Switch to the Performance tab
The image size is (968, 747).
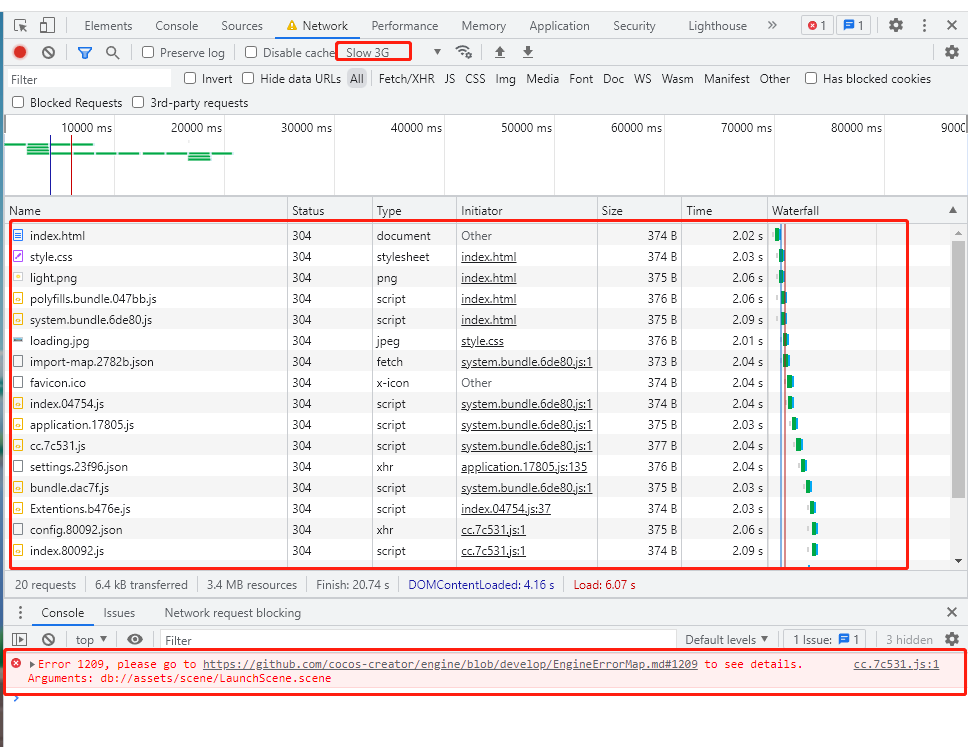tap(403, 26)
